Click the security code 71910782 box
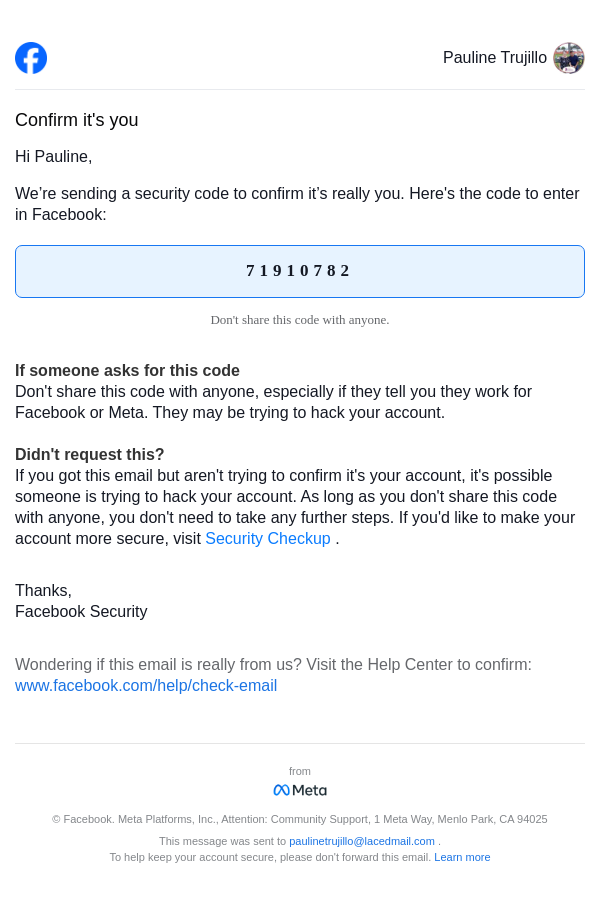Screen dimensions: 600x913 click(300, 271)
